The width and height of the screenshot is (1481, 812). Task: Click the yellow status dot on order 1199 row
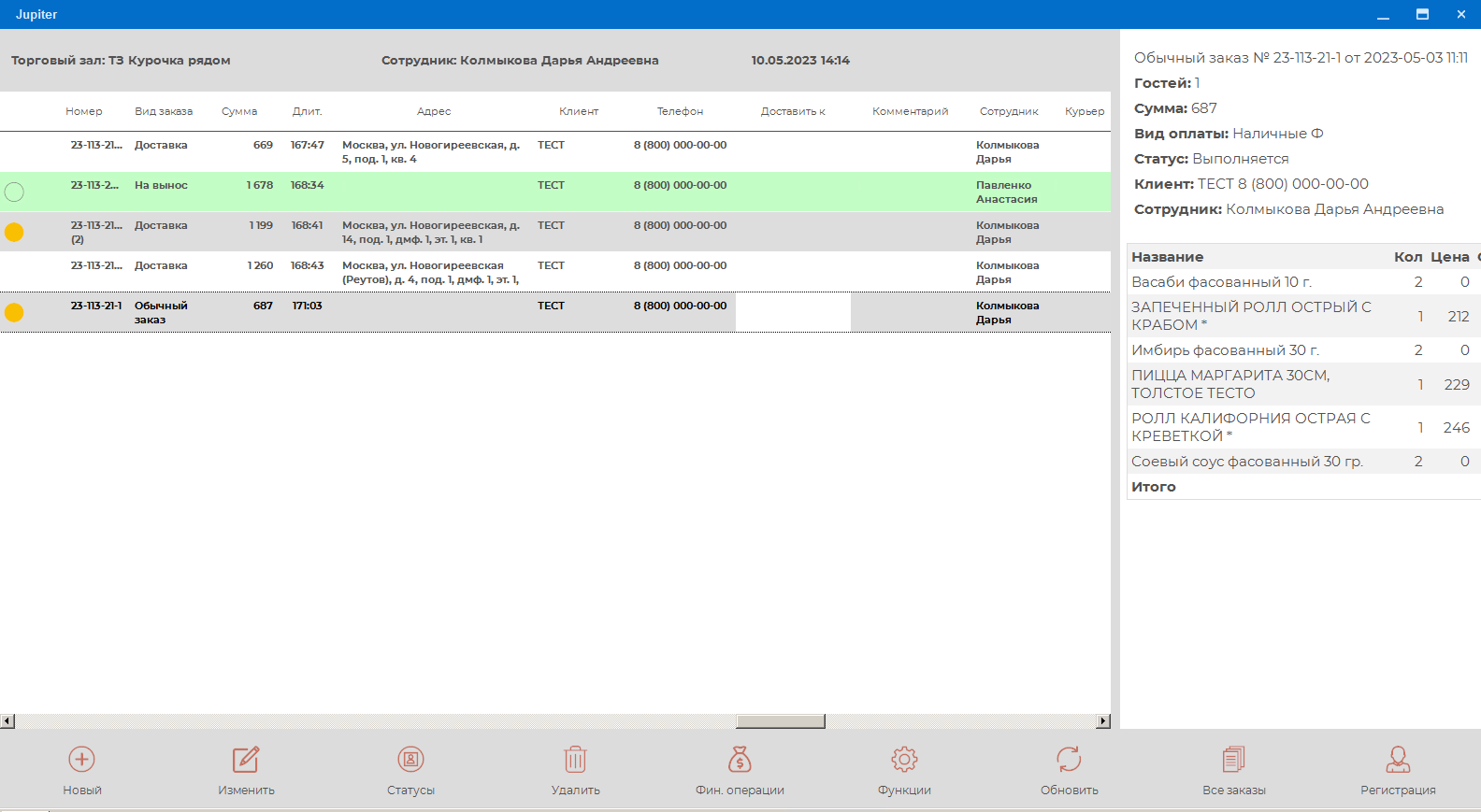[x=14, y=232]
